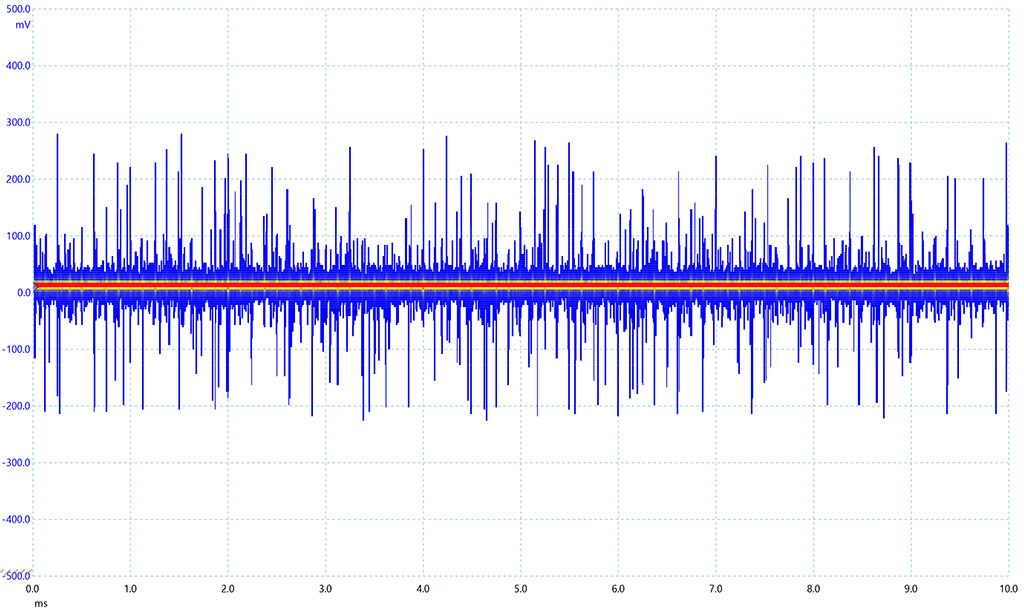Image resolution: width=1024 pixels, height=611 pixels.
Task: Select the 200.0 voltage axis label
Action: pos(18,180)
